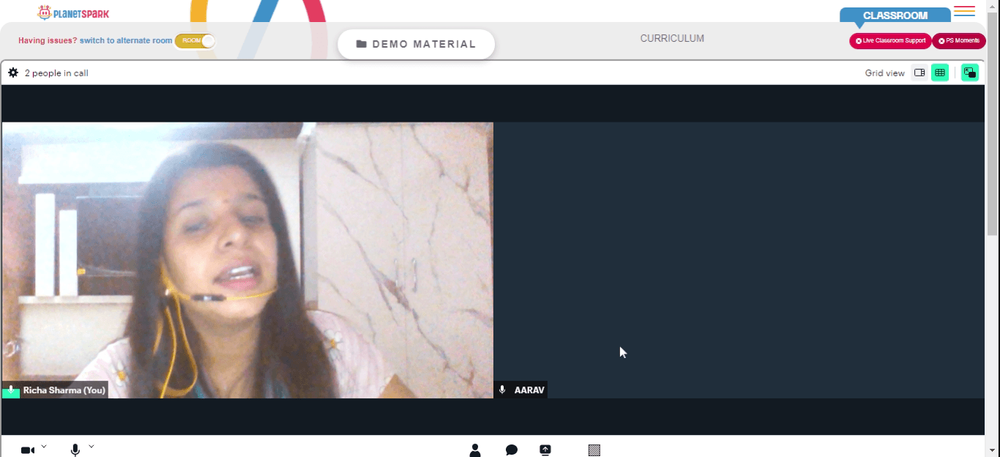Open the chat bubble panel
This screenshot has height=457, width=1000.
[511, 451]
